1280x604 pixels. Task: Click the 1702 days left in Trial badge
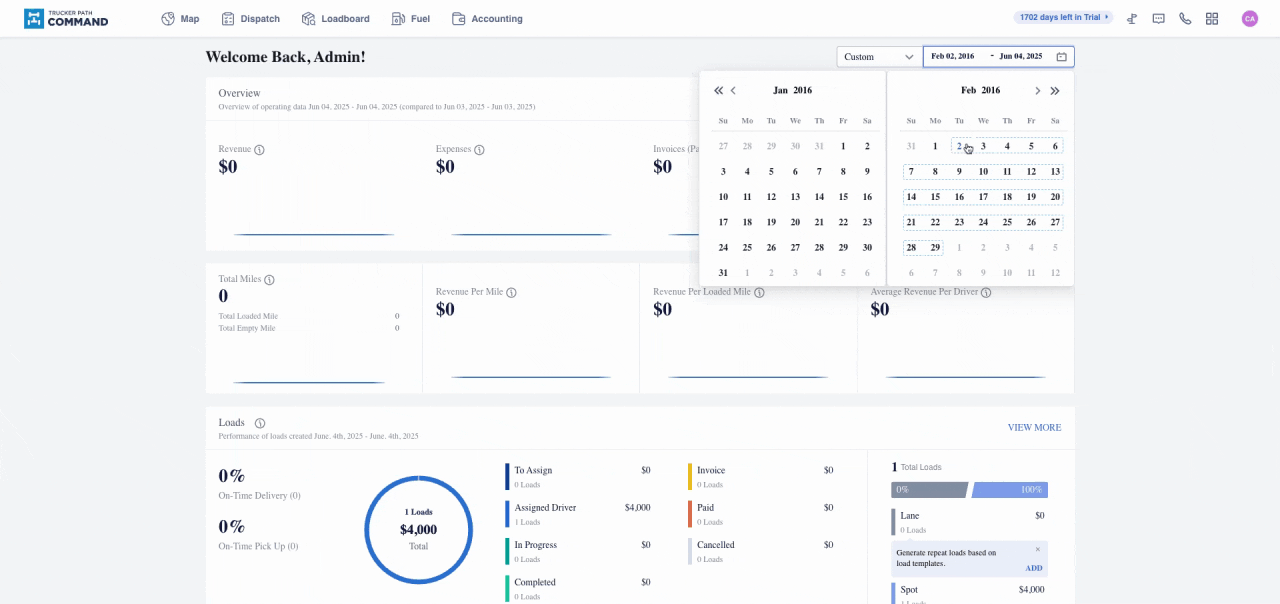tap(1064, 17)
